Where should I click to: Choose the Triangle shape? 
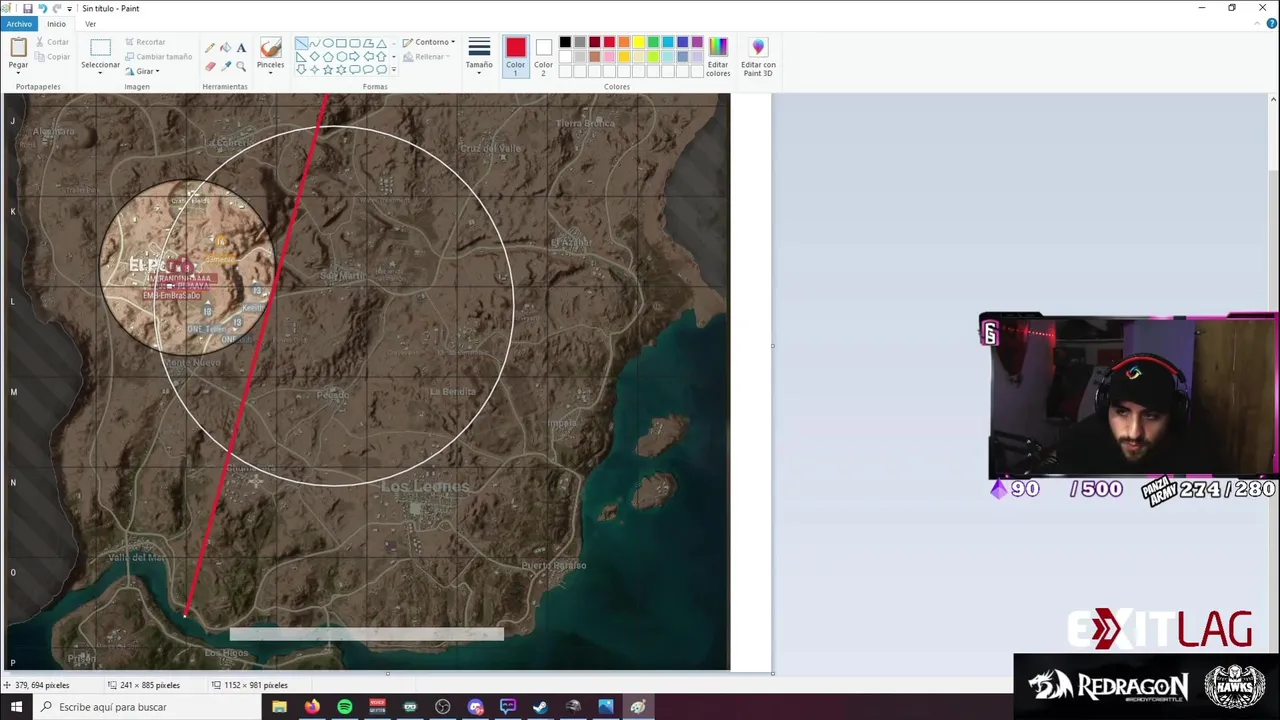[381, 43]
